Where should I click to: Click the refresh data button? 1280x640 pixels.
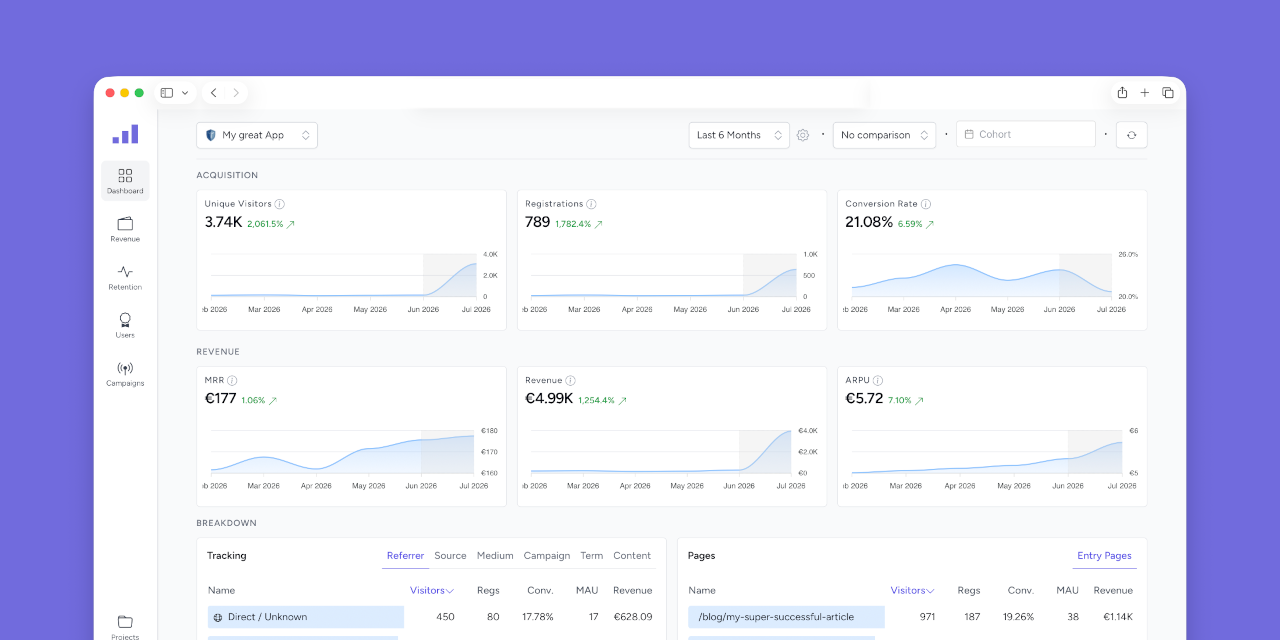click(x=1131, y=135)
